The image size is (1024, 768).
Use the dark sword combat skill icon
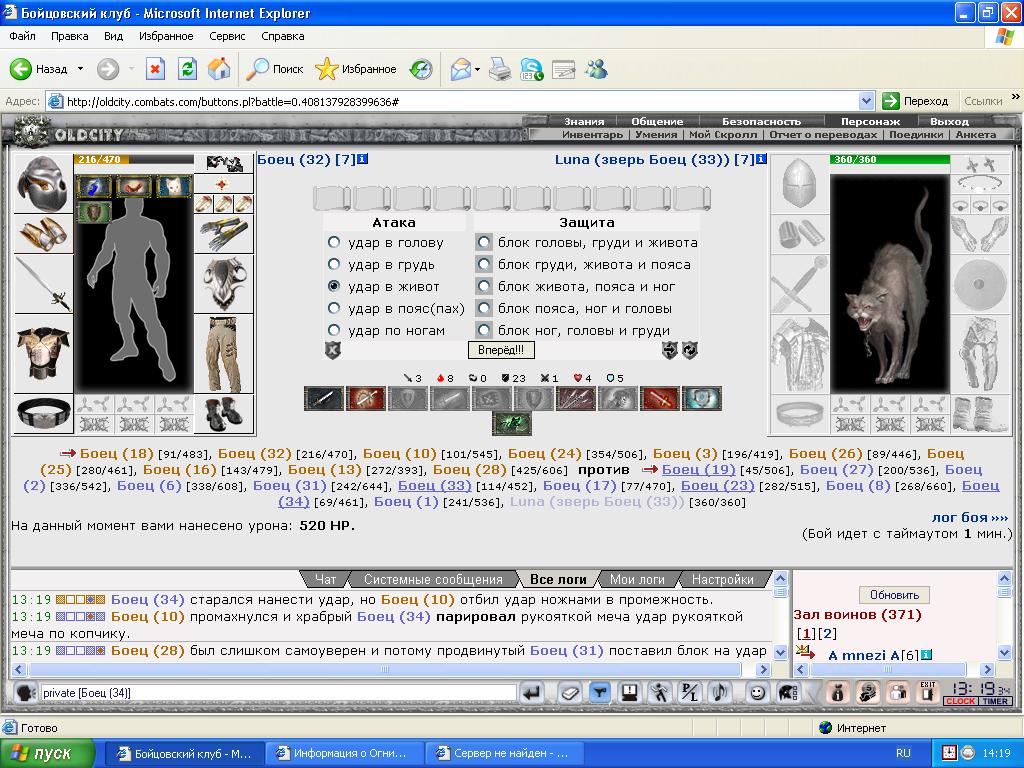click(x=324, y=398)
